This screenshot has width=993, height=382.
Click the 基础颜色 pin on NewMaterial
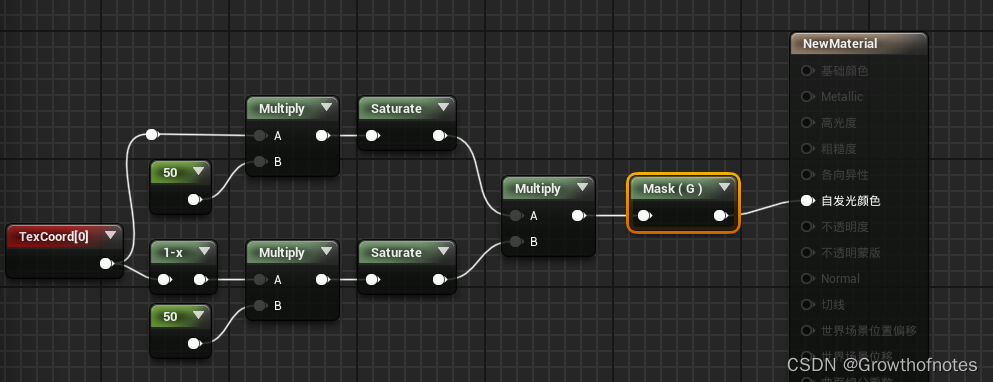tap(807, 70)
